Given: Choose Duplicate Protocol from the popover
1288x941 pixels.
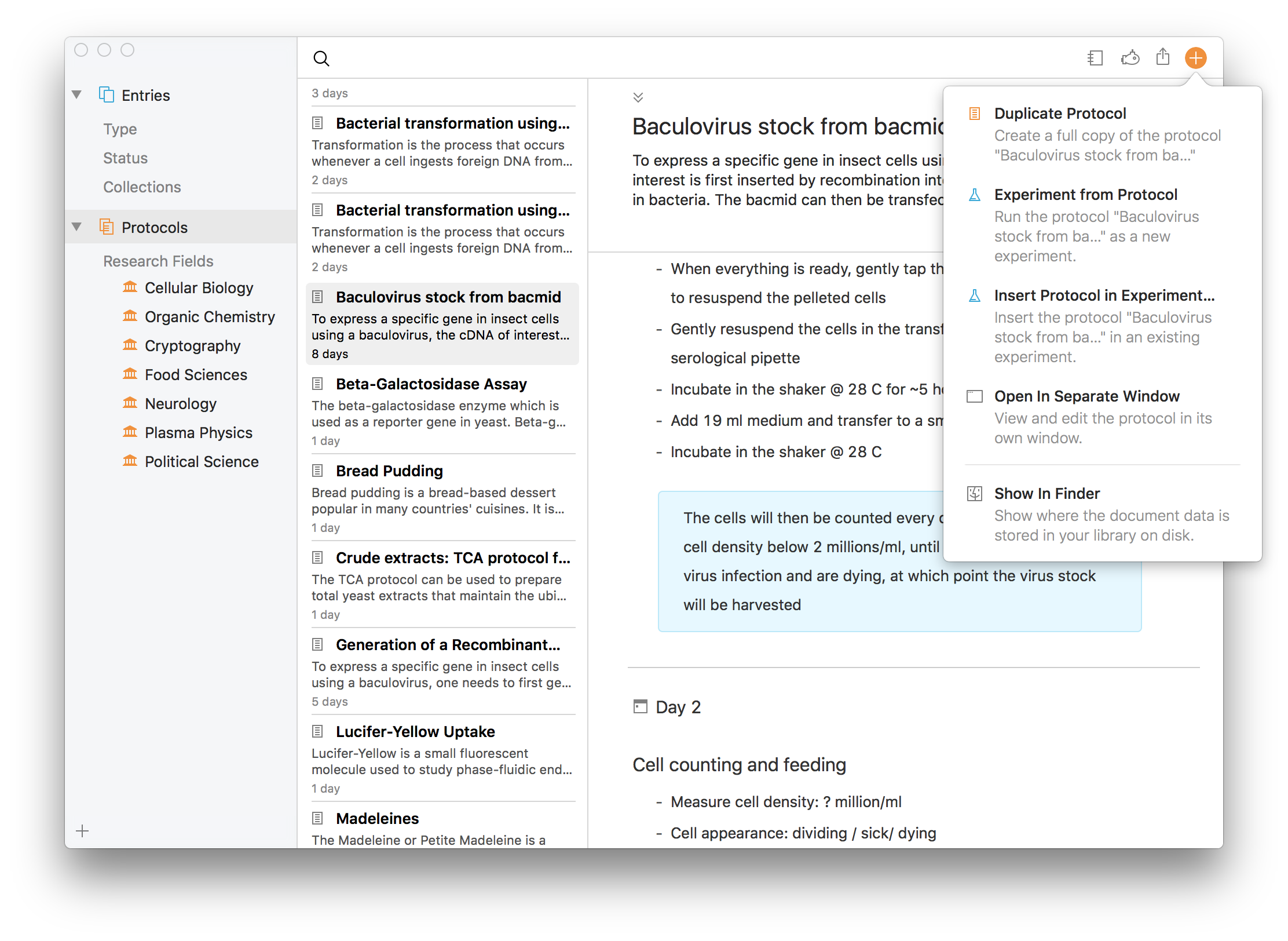Looking at the screenshot, I should (1102, 134).
